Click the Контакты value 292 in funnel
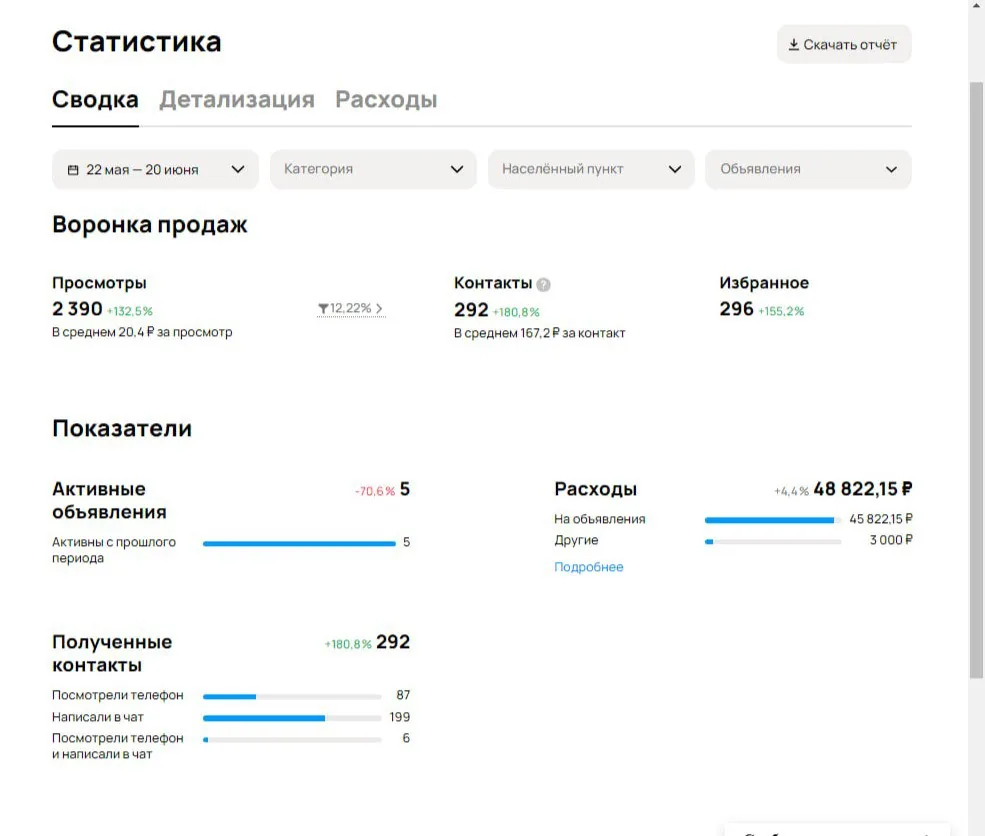 pos(471,310)
